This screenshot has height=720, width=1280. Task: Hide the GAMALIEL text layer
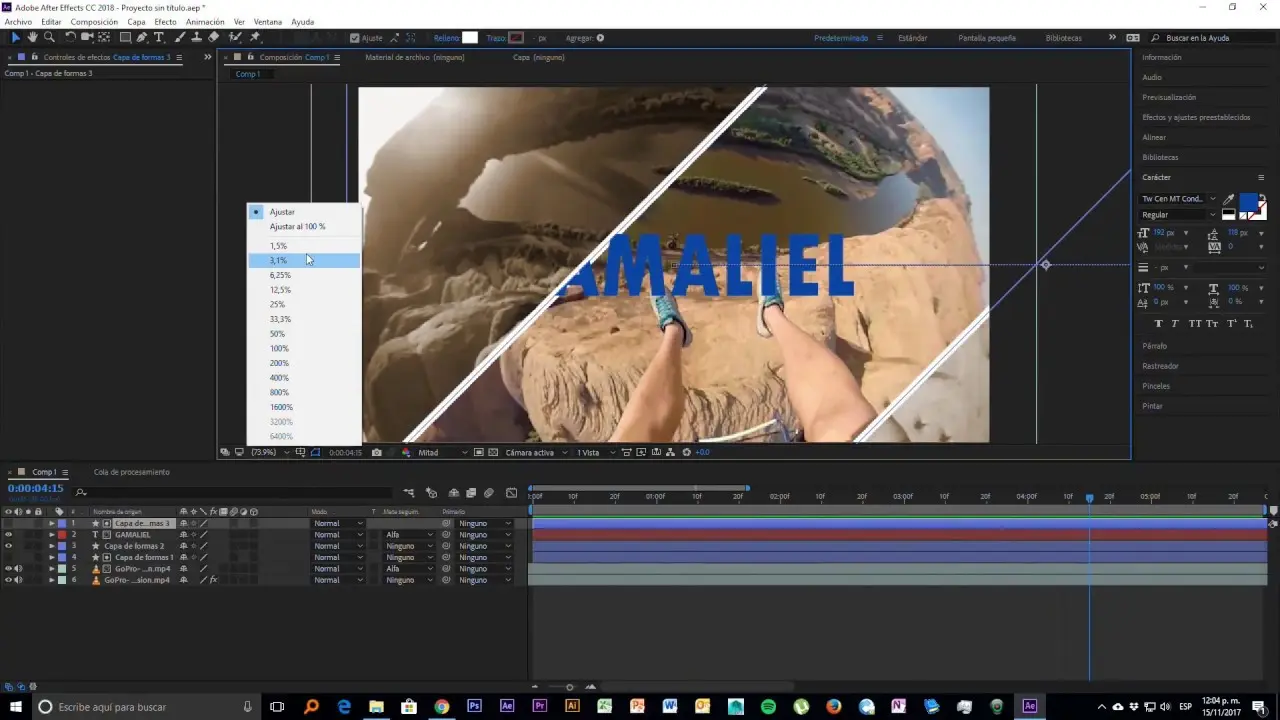(x=9, y=535)
